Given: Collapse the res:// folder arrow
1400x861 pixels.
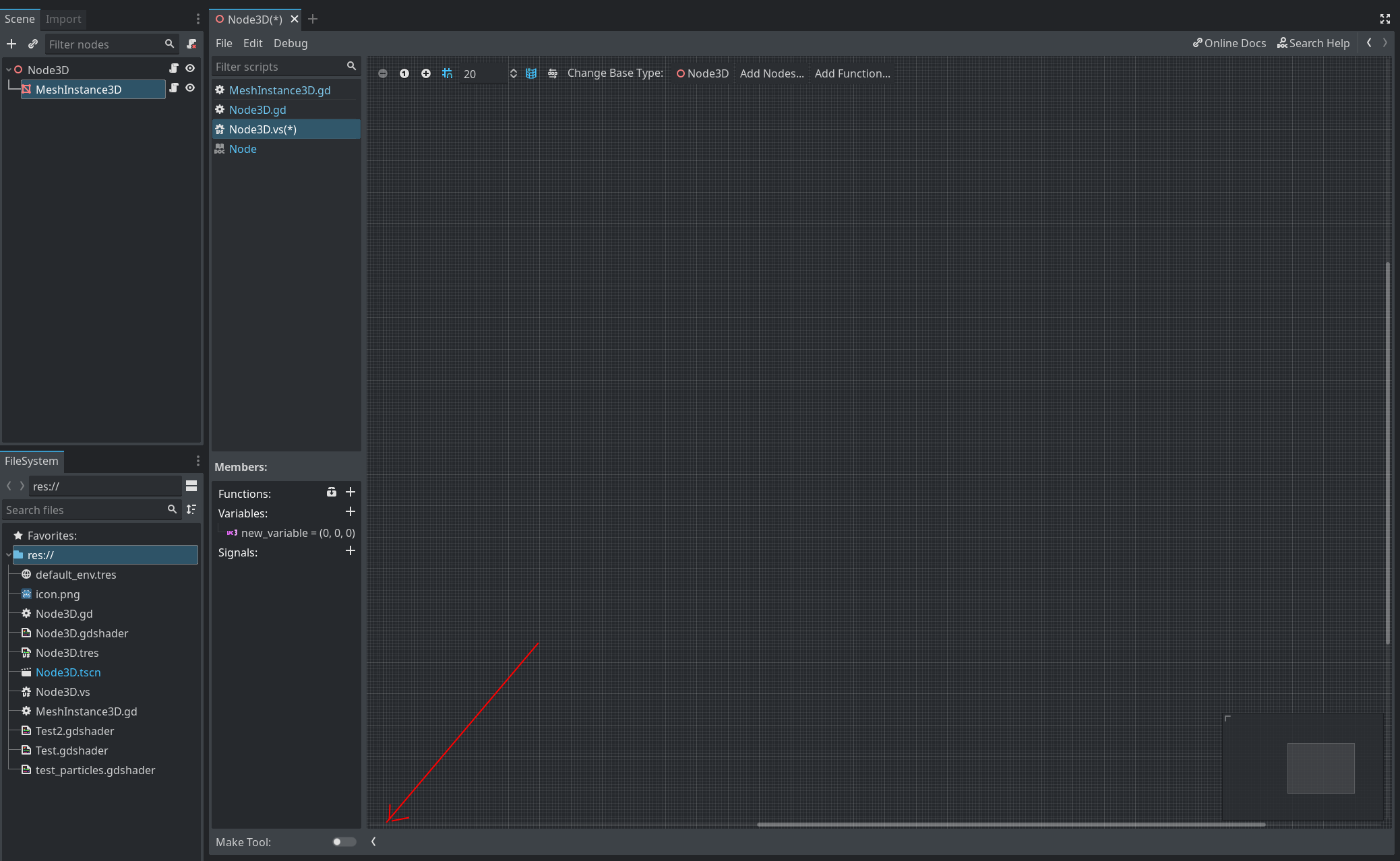Looking at the screenshot, I should pos(9,555).
